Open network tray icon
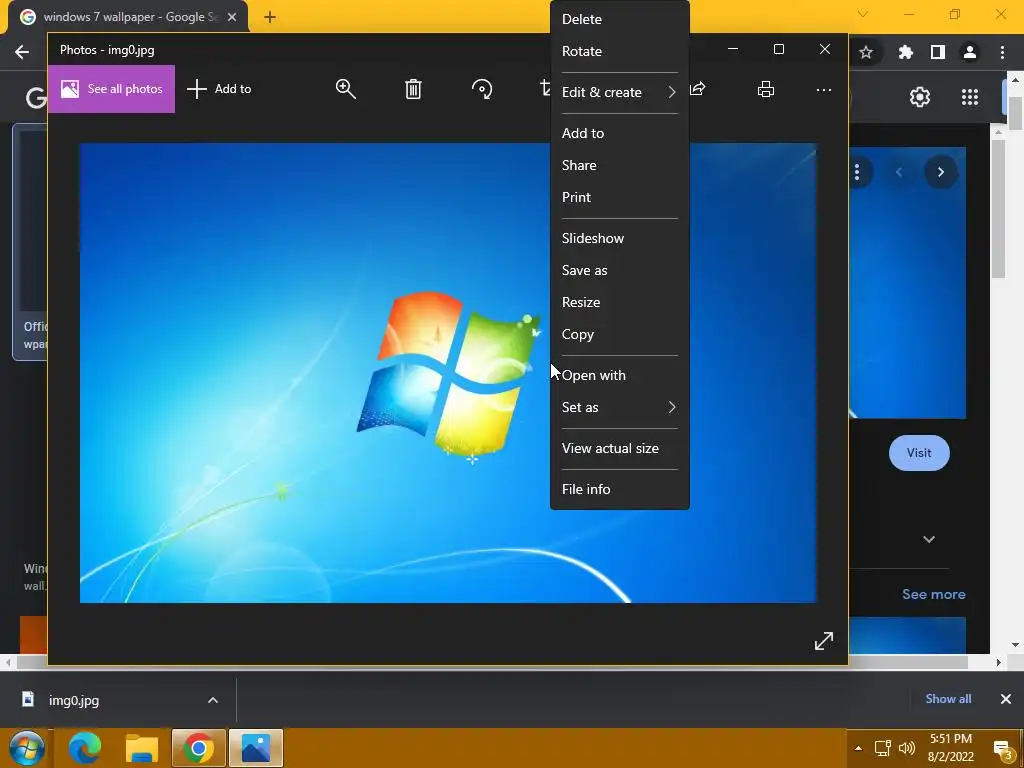Image resolution: width=1024 pixels, height=768 pixels. (x=882, y=748)
